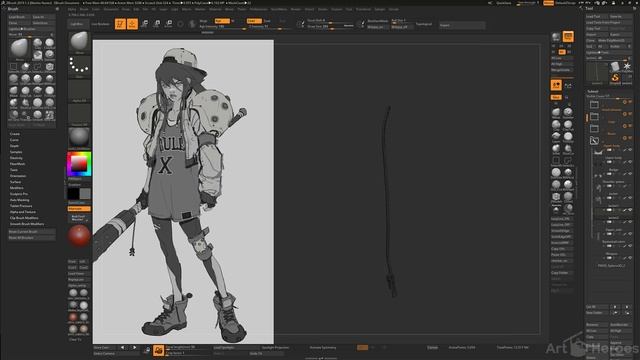Open the dotted Stroke type thumbnail
The height and width of the screenshot is (360, 640).
79,67
